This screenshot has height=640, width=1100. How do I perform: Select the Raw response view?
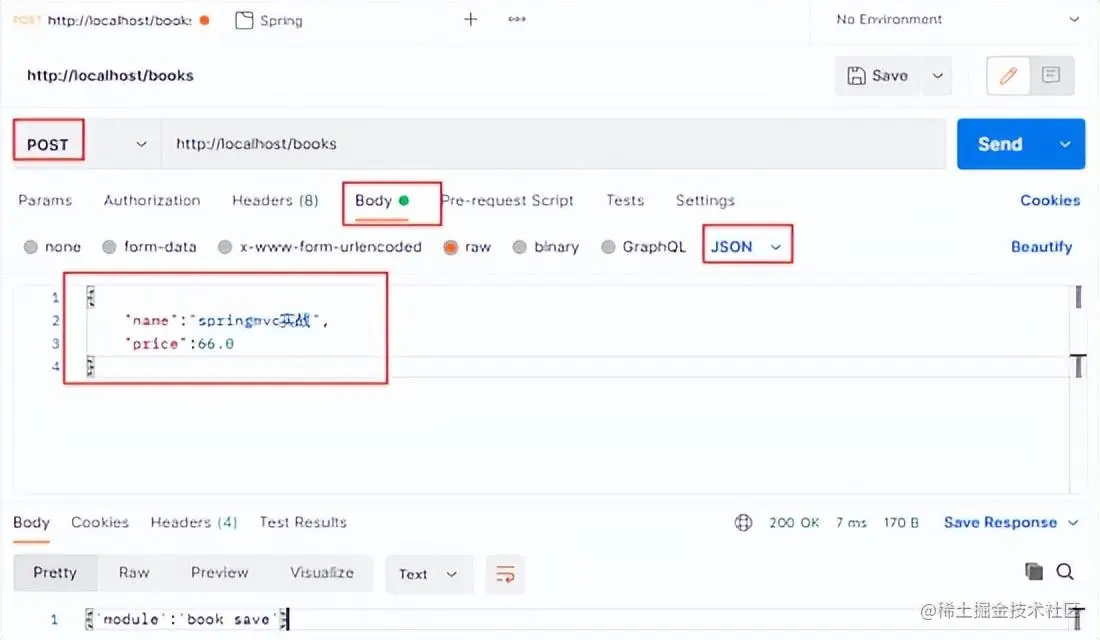click(134, 573)
